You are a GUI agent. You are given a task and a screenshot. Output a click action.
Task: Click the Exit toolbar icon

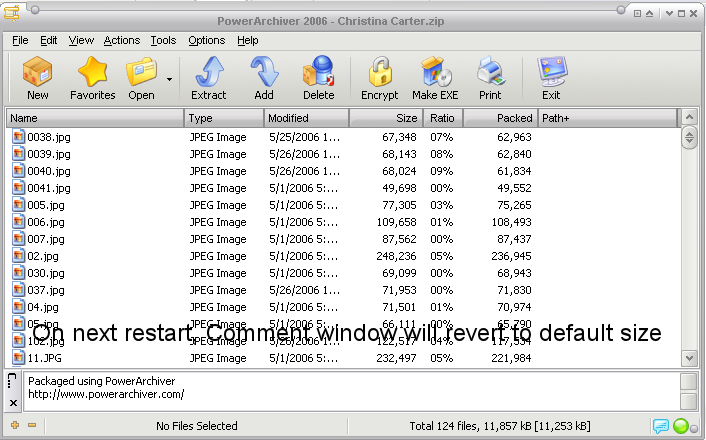pyautogui.click(x=552, y=71)
